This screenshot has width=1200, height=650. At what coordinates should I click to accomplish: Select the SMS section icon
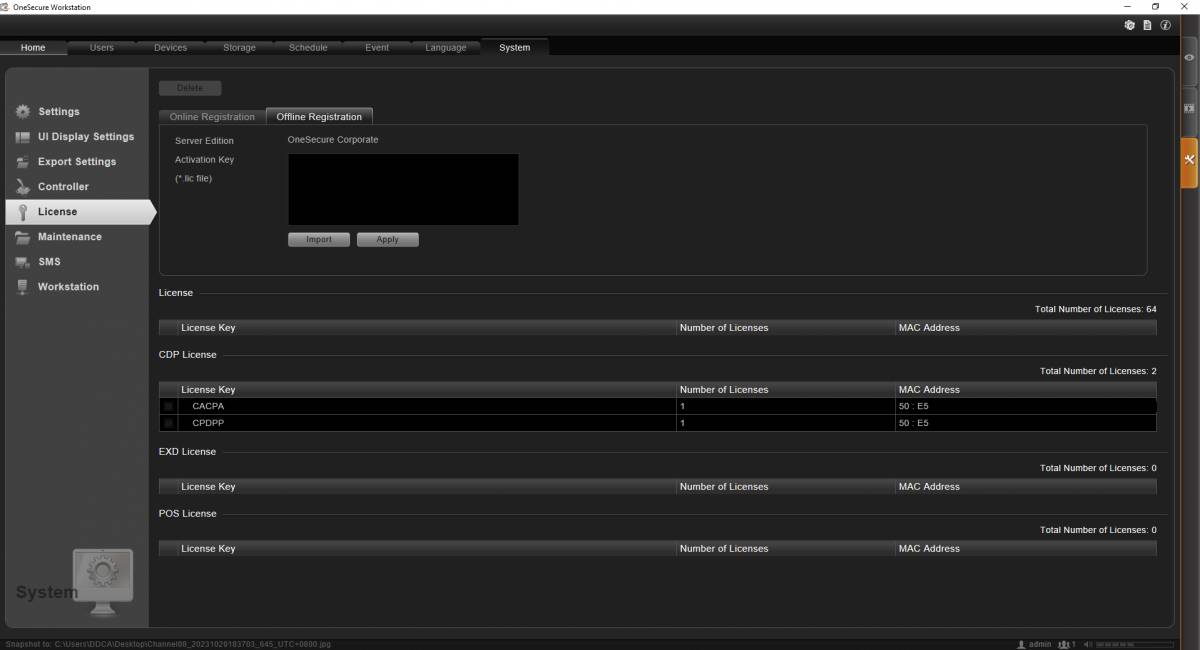[x=22, y=261]
